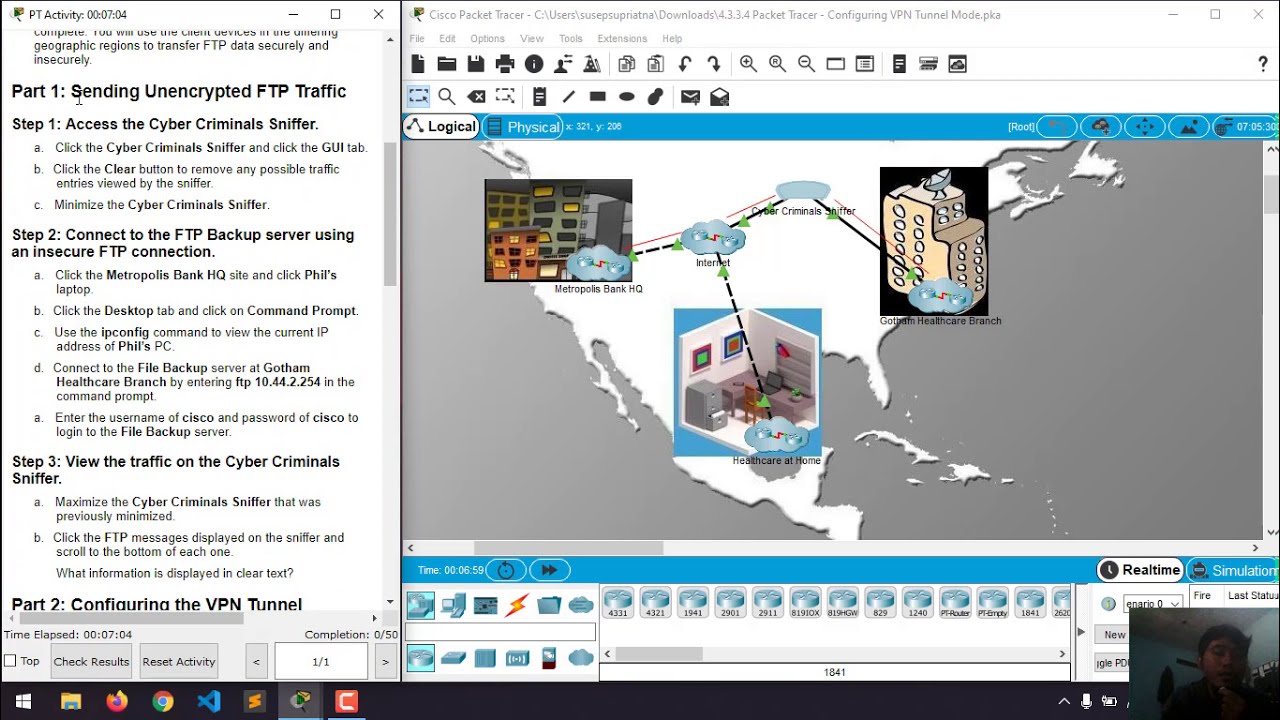Click the Copy icon in main toolbar

click(x=627, y=64)
